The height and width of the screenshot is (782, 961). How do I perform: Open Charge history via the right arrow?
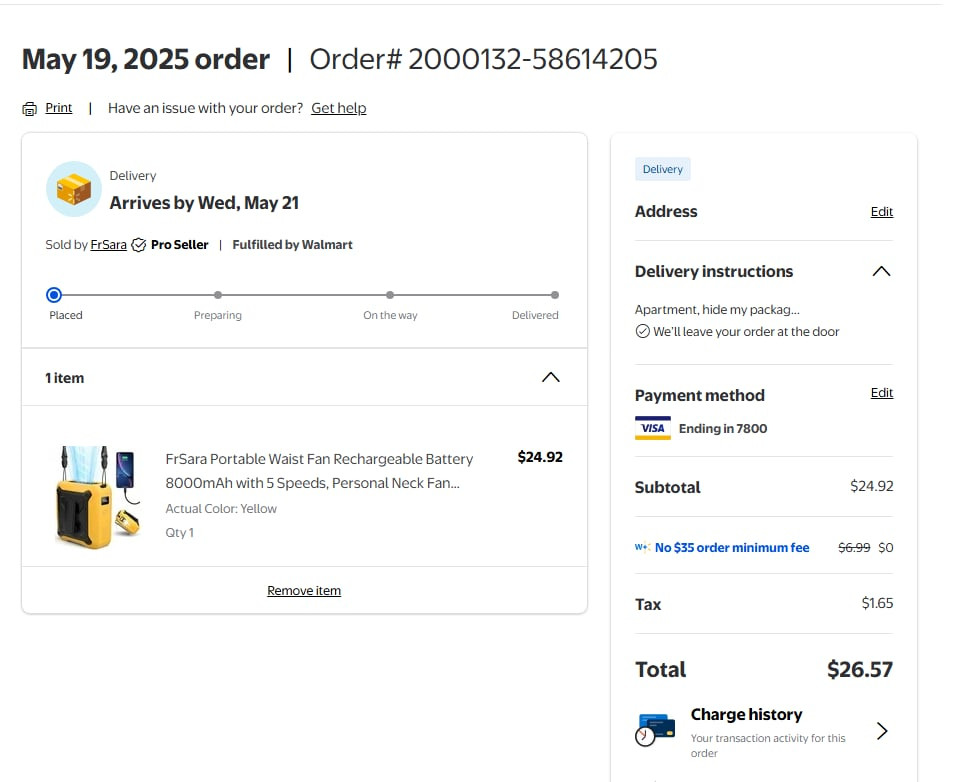882,731
